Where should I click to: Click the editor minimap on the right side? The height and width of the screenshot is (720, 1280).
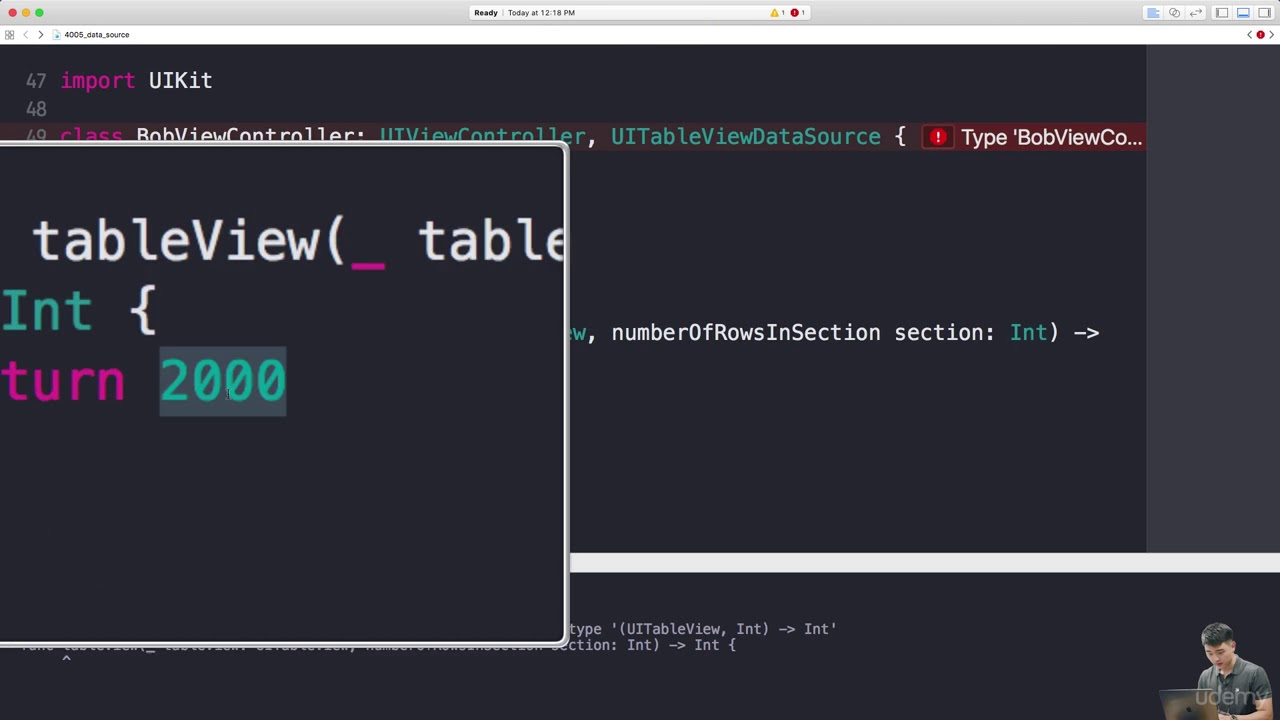[1212, 298]
